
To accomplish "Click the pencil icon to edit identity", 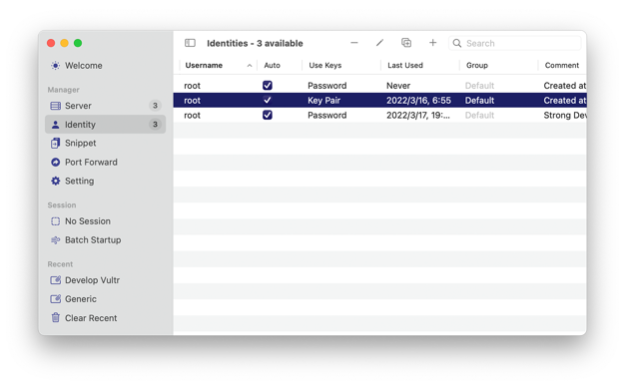I will click(x=379, y=43).
